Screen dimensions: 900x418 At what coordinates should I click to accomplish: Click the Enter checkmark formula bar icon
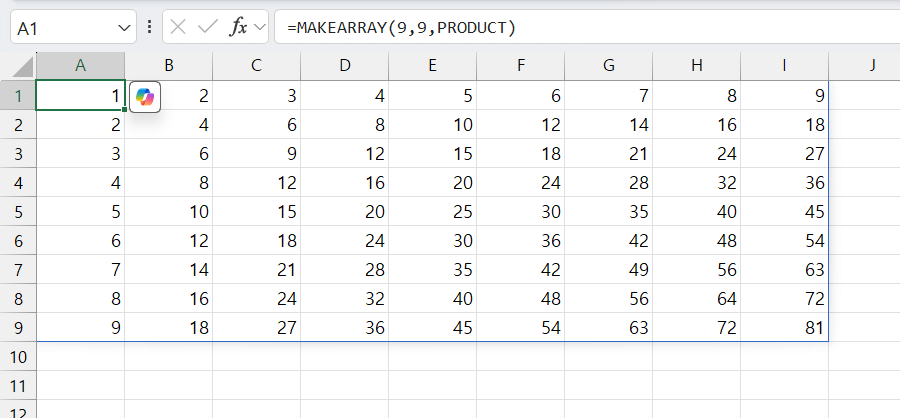pyautogui.click(x=207, y=27)
